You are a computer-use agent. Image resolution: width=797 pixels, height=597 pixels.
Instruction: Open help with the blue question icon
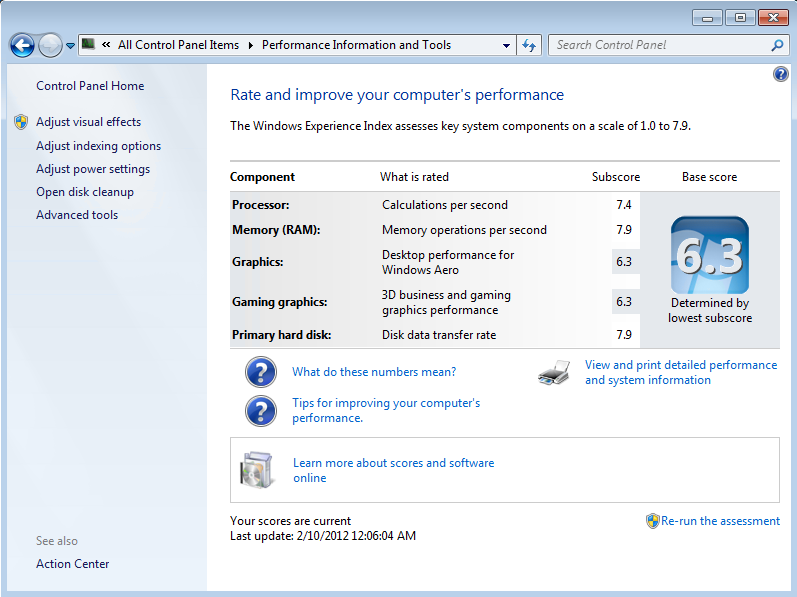click(x=781, y=74)
